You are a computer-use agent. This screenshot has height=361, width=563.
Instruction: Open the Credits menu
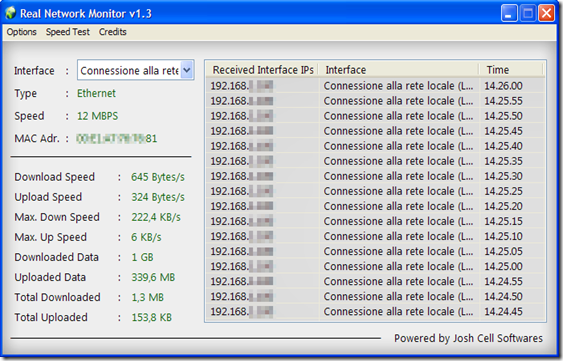pyautogui.click(x=113, y=32)
